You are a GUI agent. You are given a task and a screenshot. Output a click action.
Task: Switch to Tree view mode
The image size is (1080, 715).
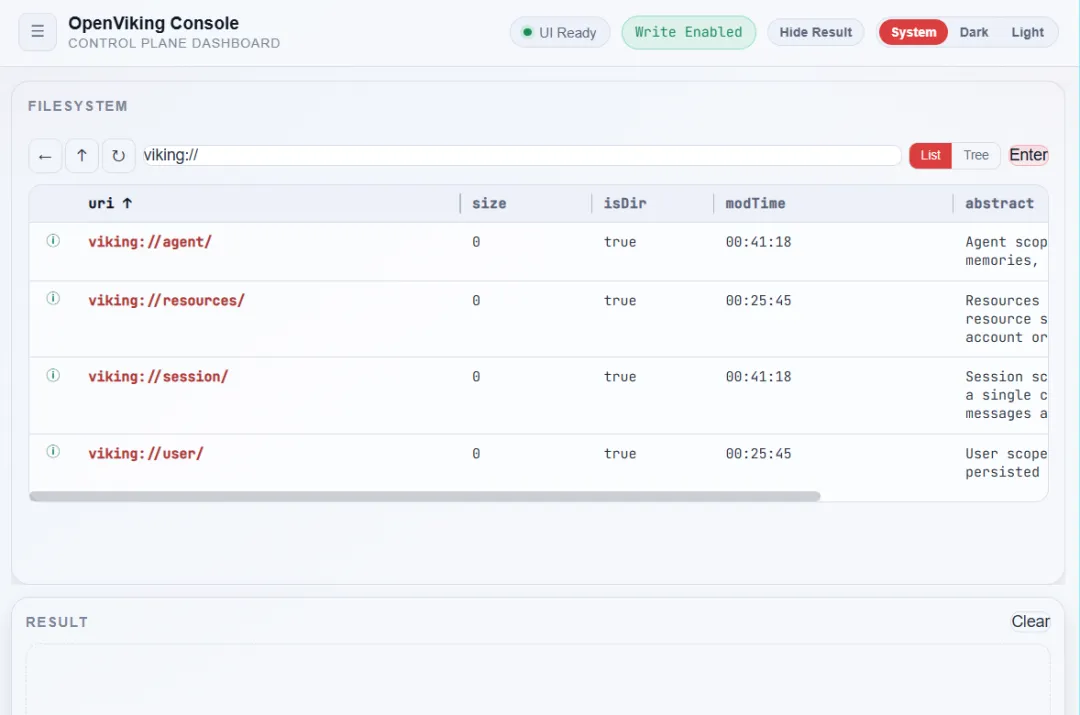tap(976, 156)
